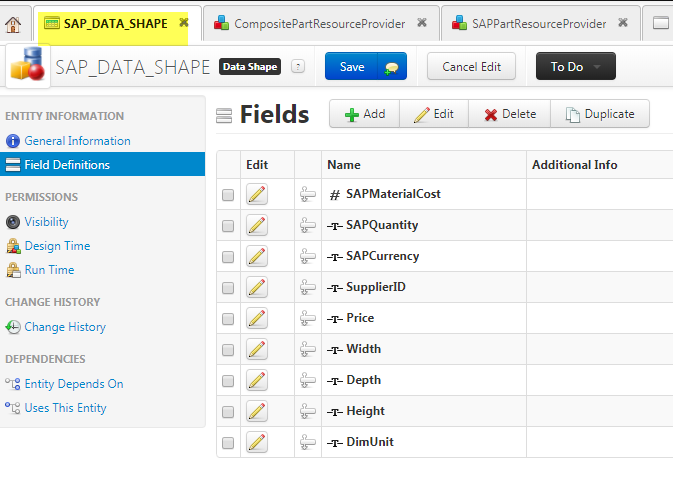
Task: Save the data shape
Action: [x=352, y=67]
